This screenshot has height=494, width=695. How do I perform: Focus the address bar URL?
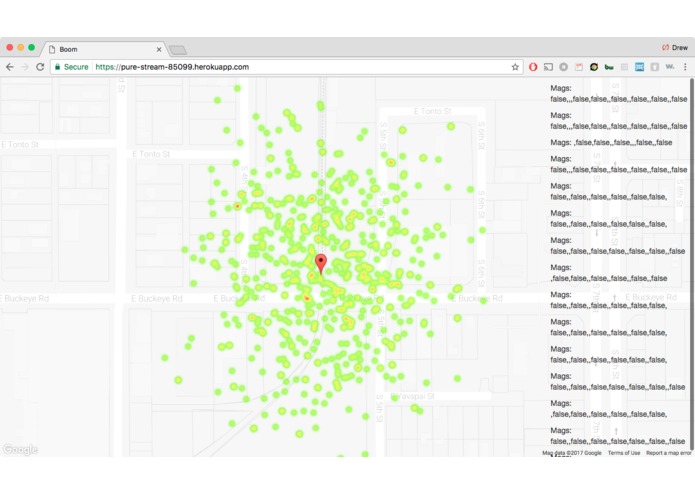(172, 67)
